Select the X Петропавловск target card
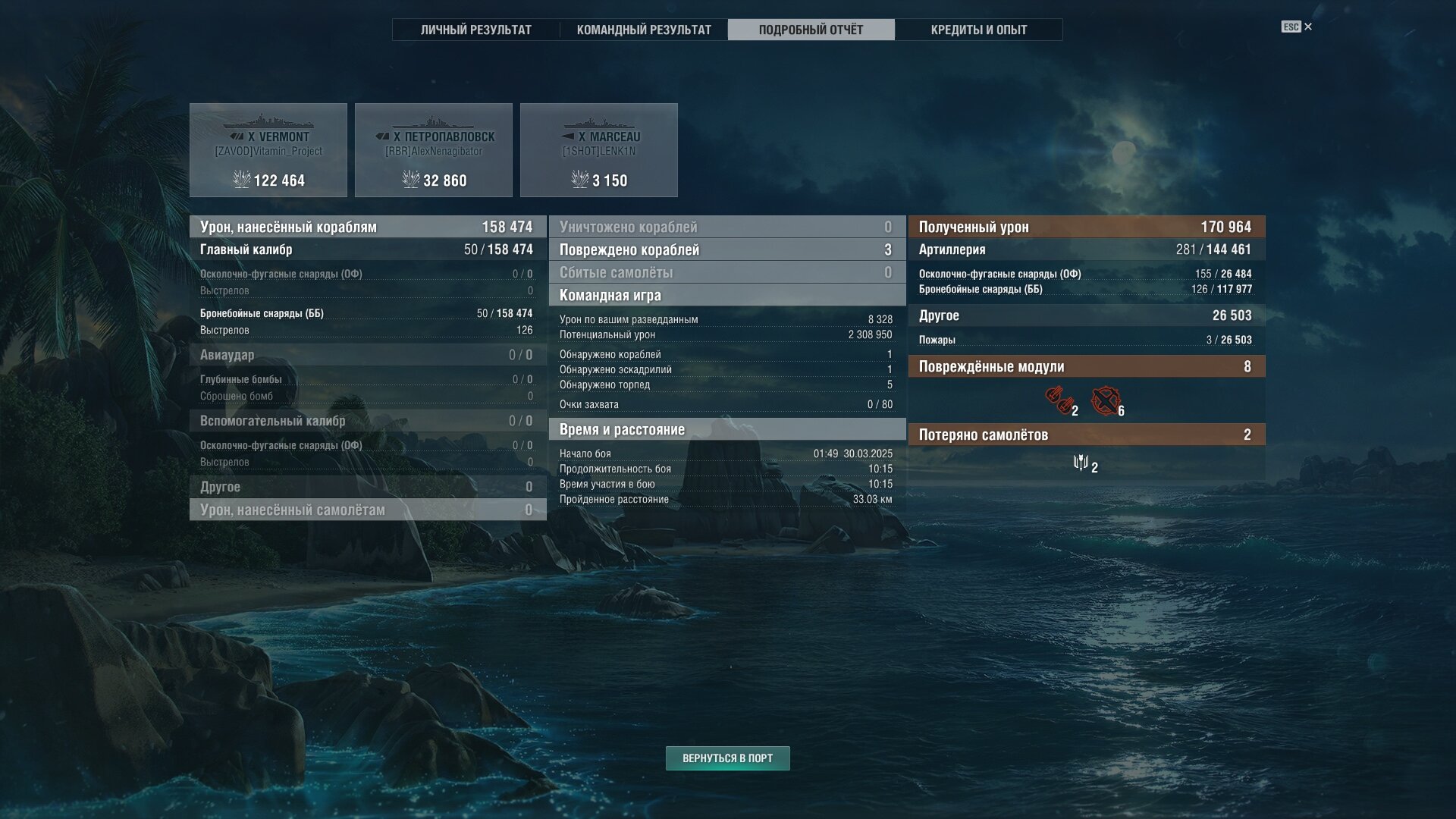The width and height of the screenshot is (1456, 819). 434,150
